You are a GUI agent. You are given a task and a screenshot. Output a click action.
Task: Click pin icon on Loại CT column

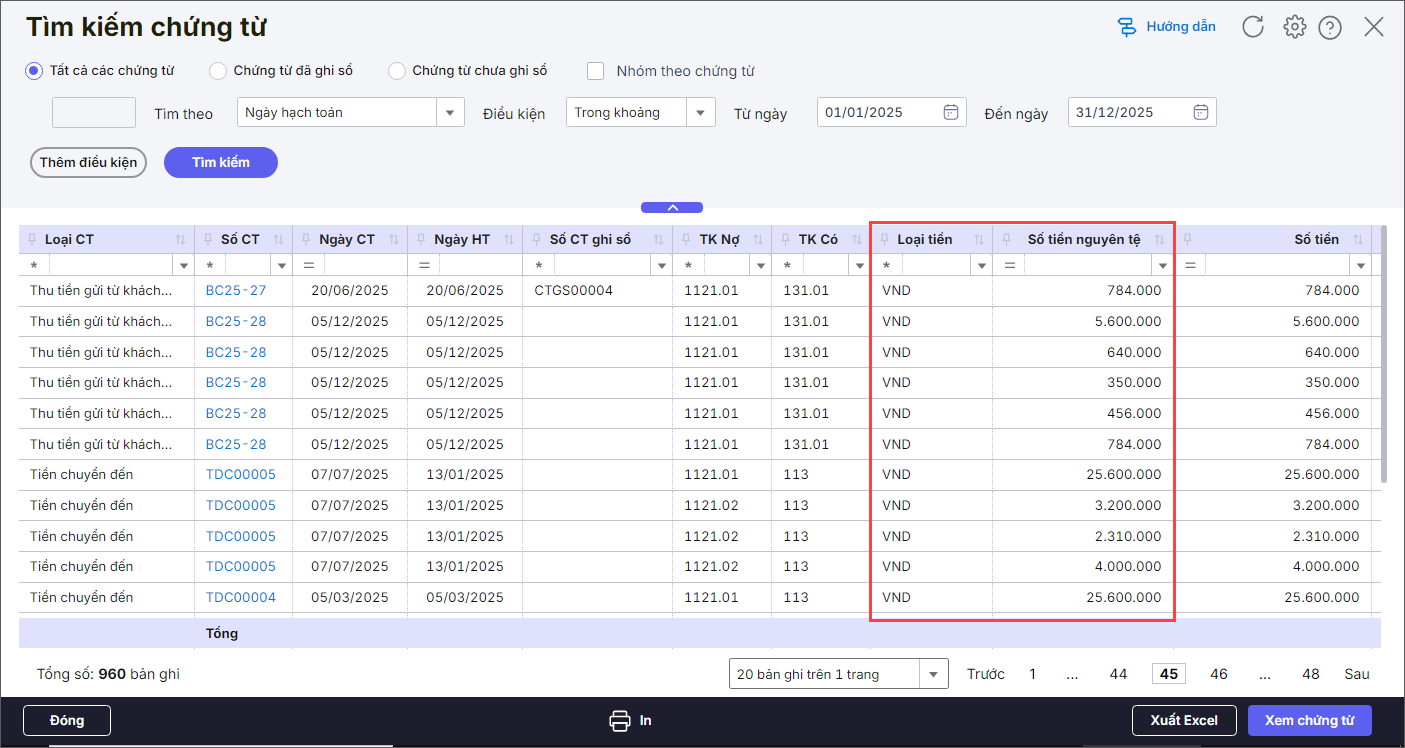pos(33,240)
